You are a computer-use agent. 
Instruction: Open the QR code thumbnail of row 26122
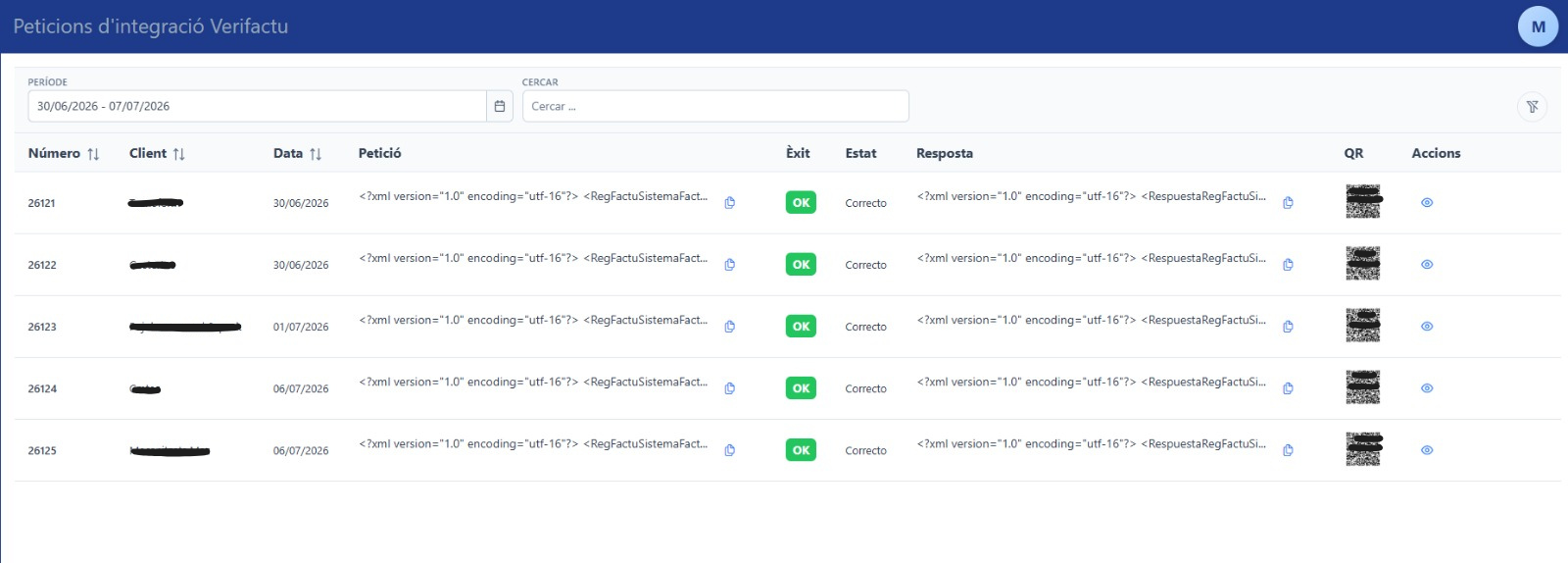coord(1363,263)
